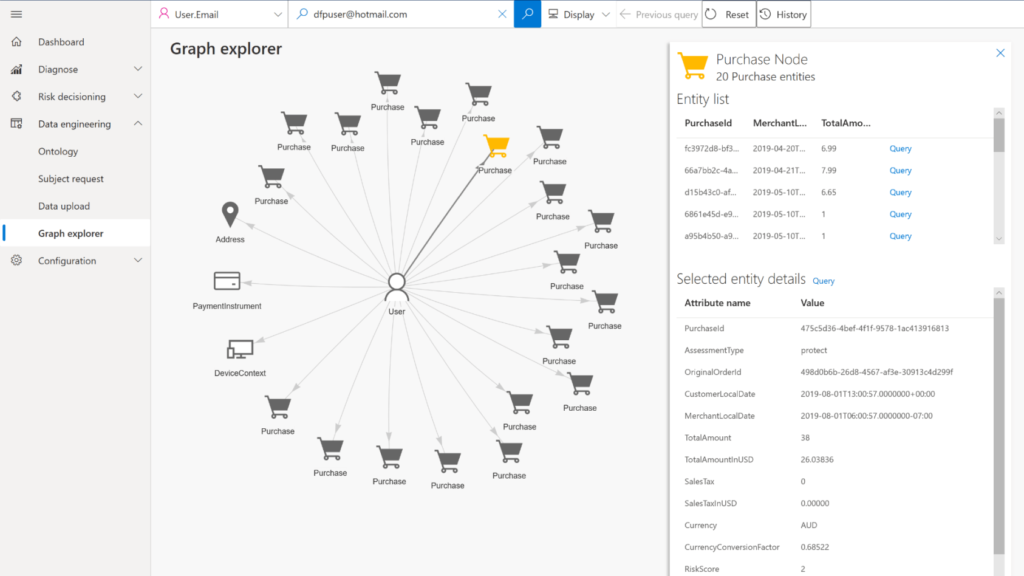Screen dimensions: 1024x576
Task: Click Query link for purchase d15b43c0
Action: click(900, 193)
